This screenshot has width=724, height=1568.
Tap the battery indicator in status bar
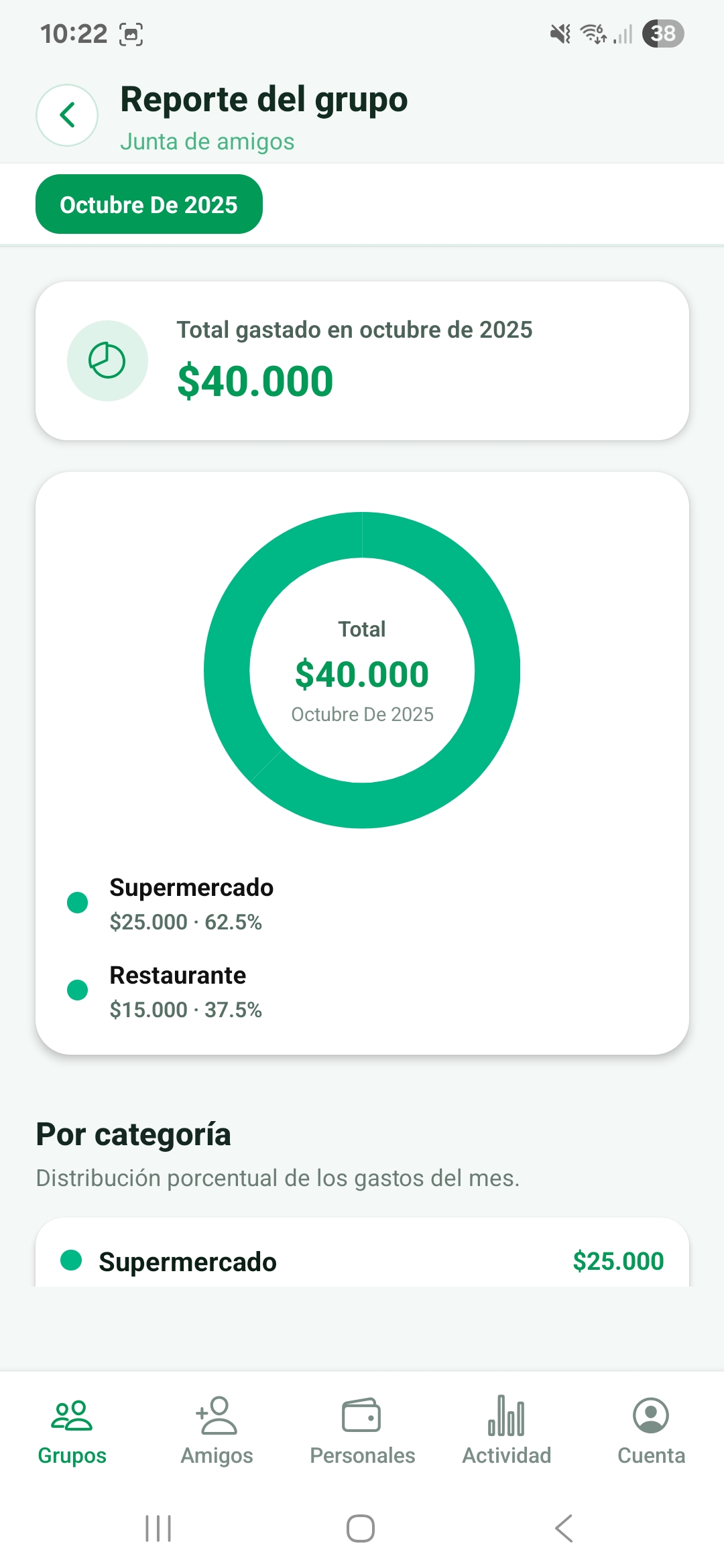pos(662,34)
